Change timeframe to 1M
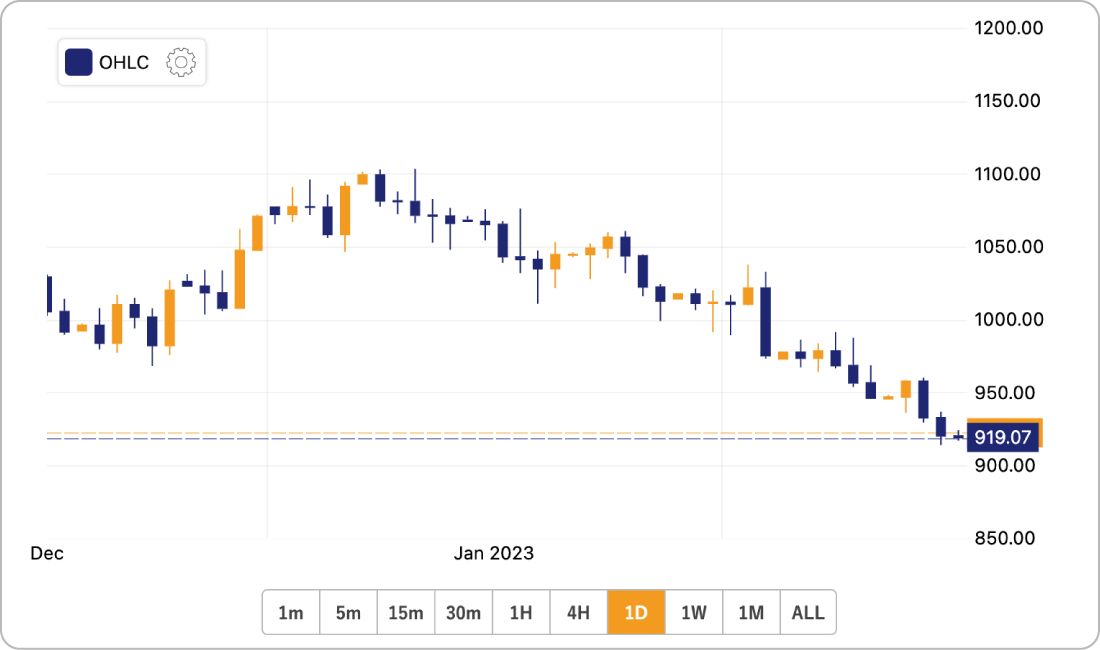Image resolution: width=1100 pixels, height=650 pixels. (751, 612)
